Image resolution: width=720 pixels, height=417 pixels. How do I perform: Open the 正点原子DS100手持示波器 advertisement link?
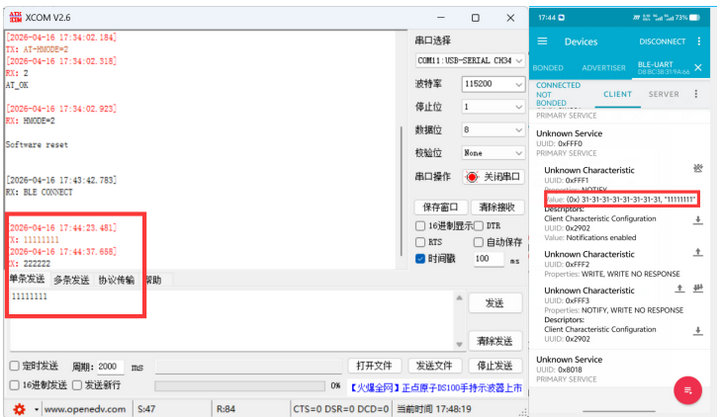(x=436, y=388)
